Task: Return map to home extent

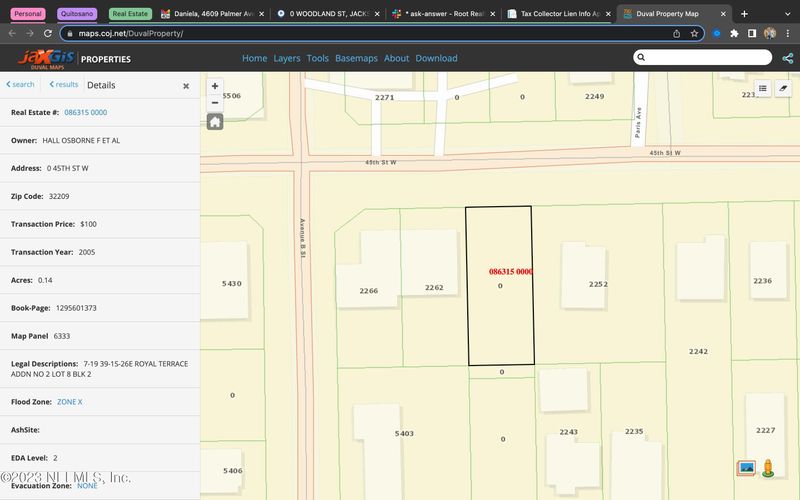Action: [215, 122]
